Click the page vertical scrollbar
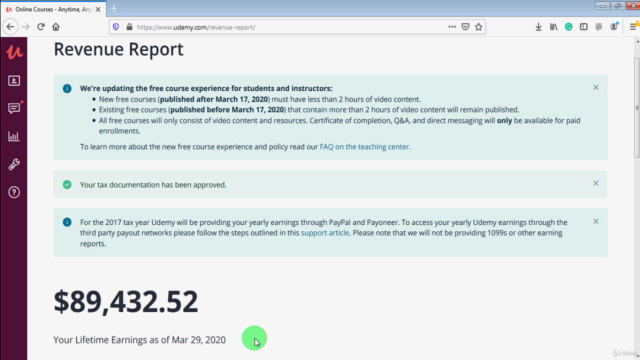 pyautogui.click(x=637, y=108)
